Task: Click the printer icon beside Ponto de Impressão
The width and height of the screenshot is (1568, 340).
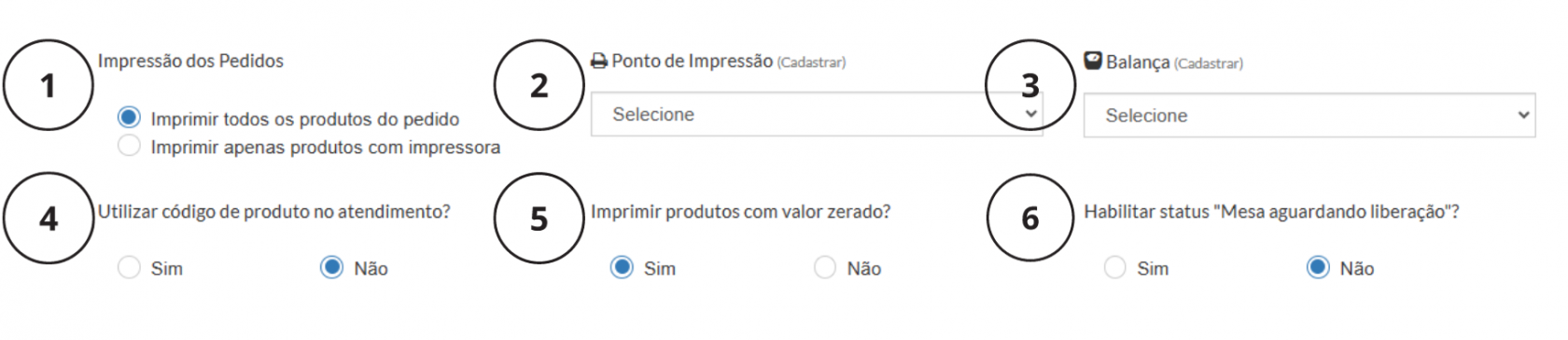Action: [599, 62]
